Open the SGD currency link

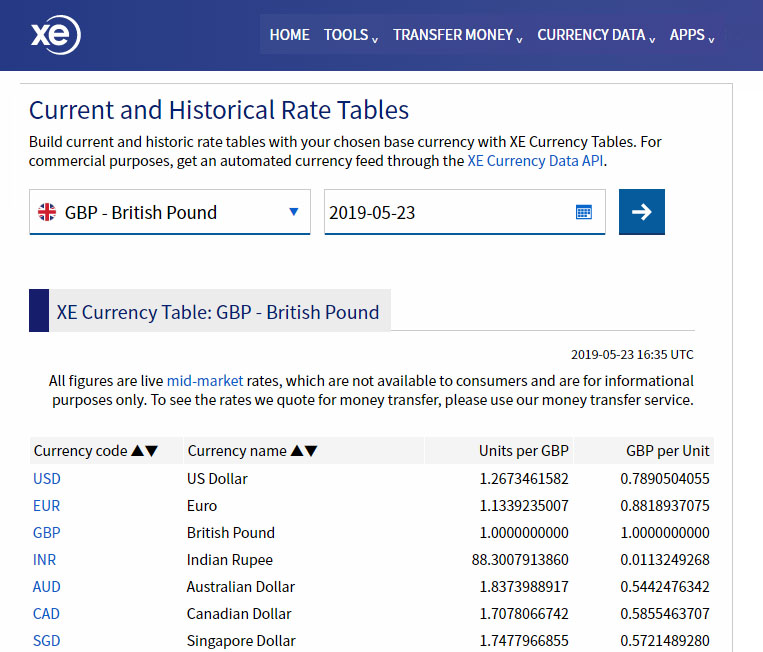point(47,641)
